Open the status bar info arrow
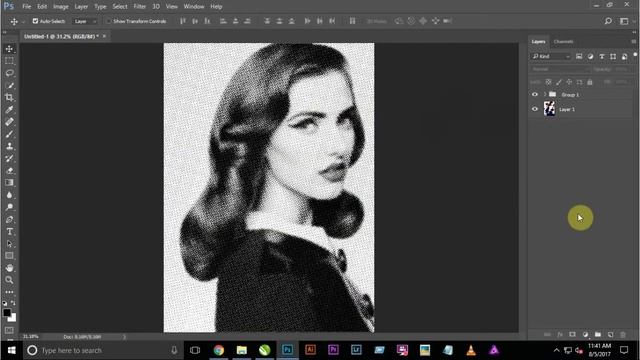Viewport: 640px width, 360px height. [124, 337]
